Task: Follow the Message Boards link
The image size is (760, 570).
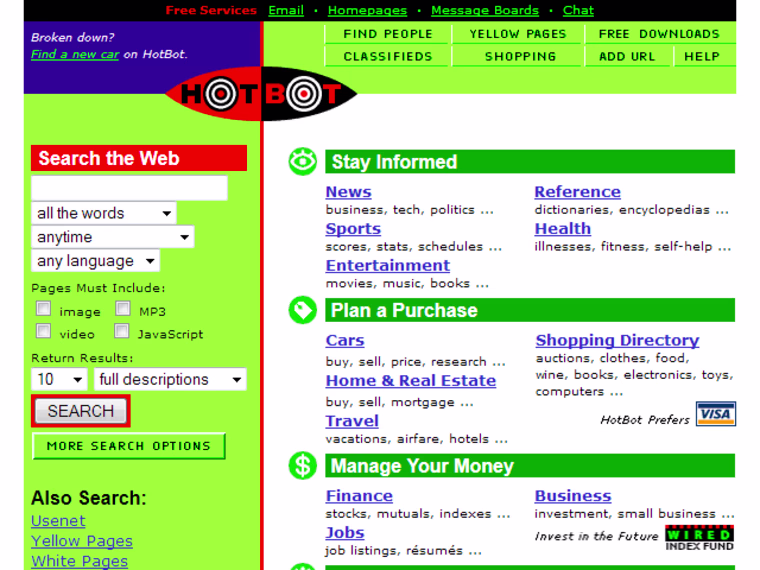Action: click(485, 10)
